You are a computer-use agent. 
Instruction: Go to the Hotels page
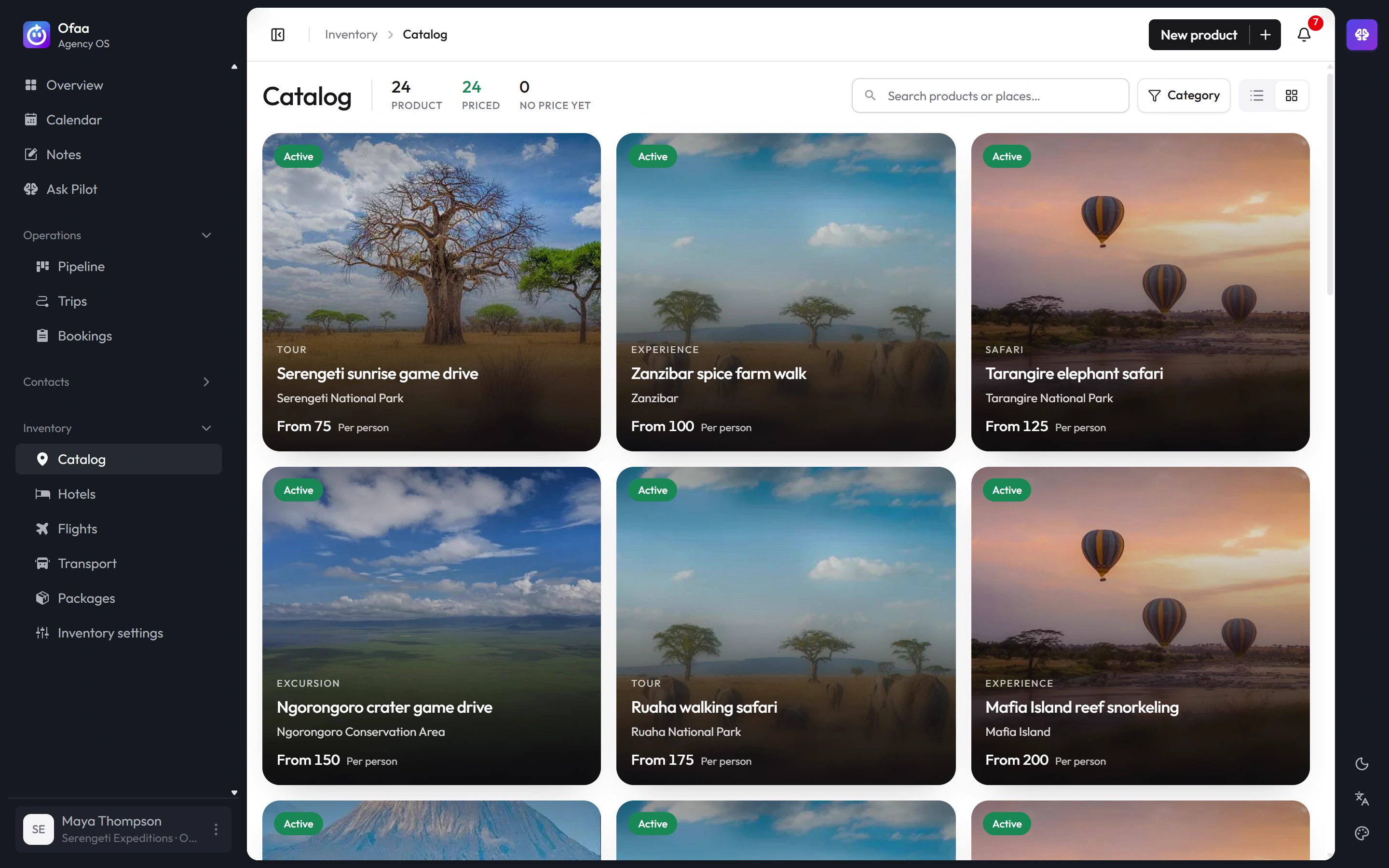pyautogui.click(x=119, y=494)
